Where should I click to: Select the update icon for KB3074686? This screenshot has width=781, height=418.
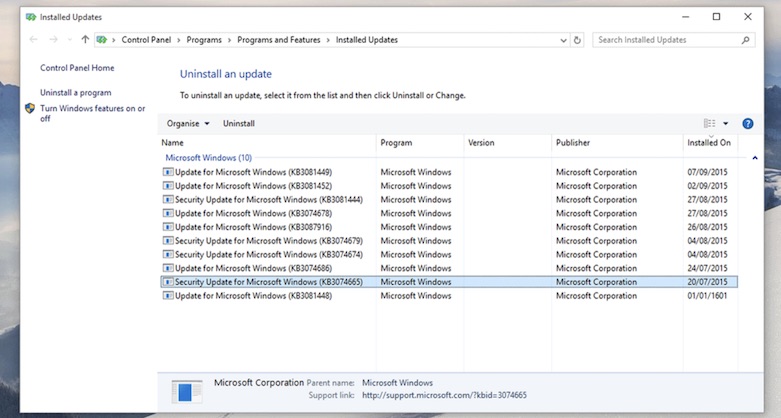pyautogui.click(x=168, y=268)
